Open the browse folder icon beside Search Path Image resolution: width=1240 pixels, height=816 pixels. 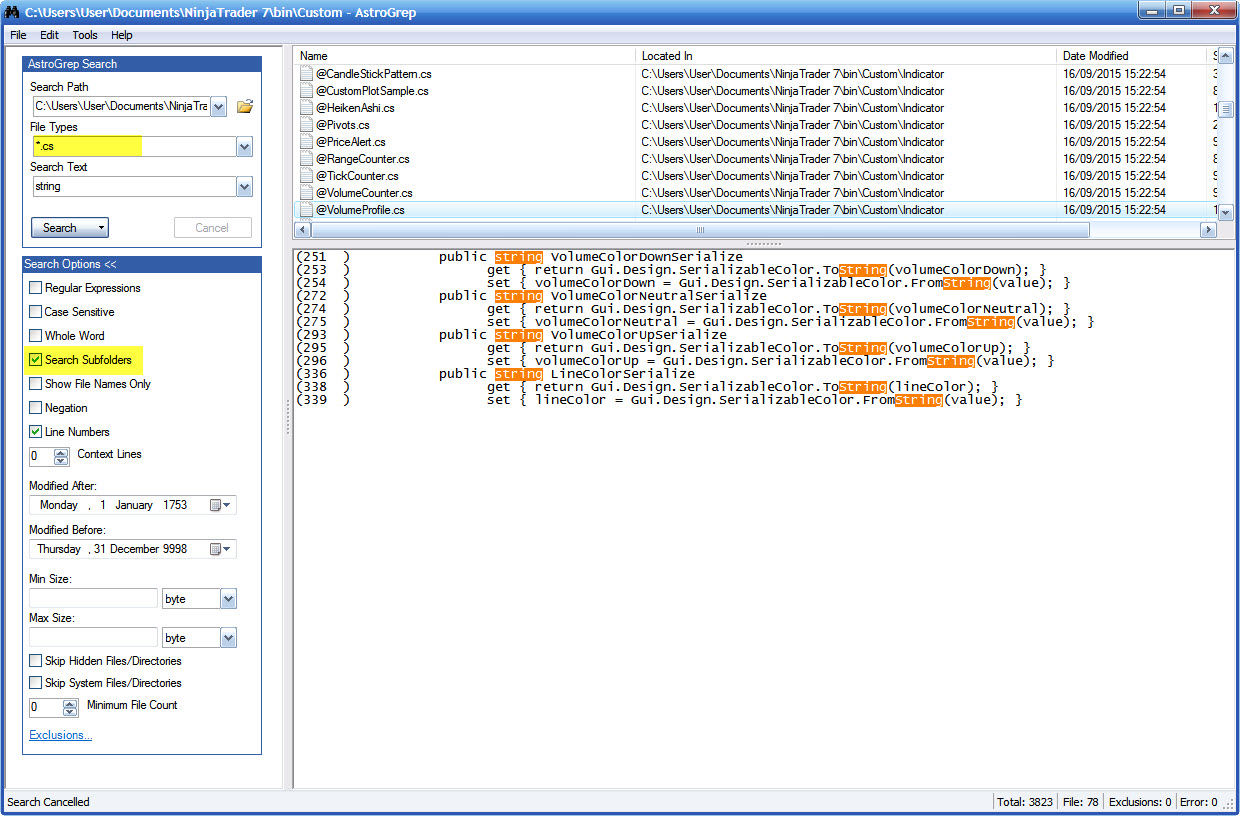click(x=244, y=106)
